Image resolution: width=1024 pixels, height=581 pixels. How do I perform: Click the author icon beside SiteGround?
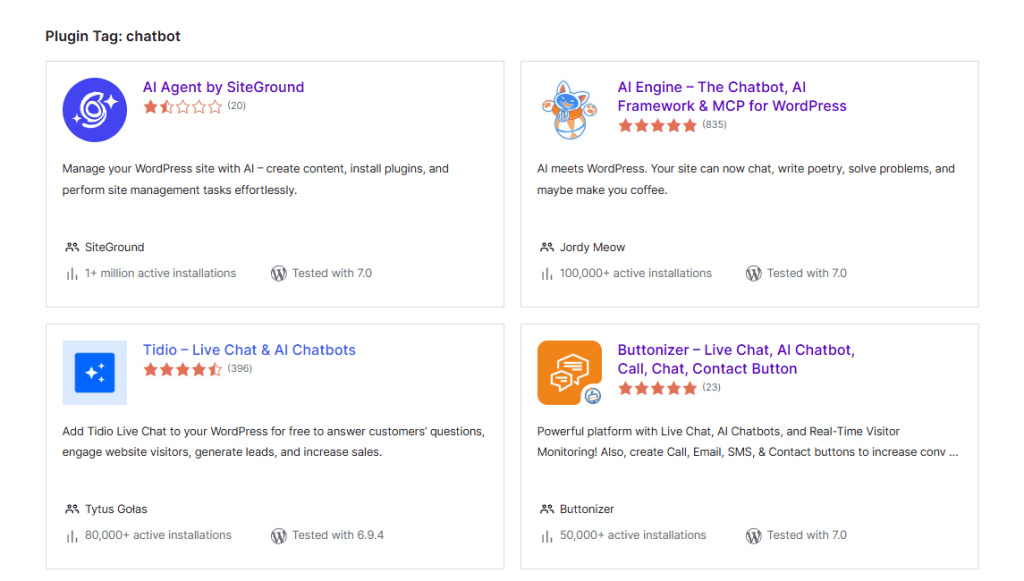(x=72, y=247)
